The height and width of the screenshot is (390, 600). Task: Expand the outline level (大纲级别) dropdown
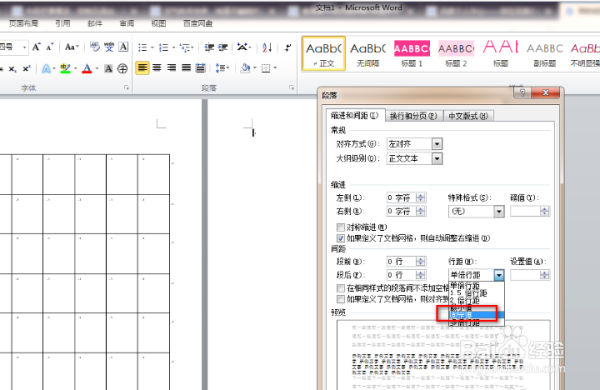(437, 158)
